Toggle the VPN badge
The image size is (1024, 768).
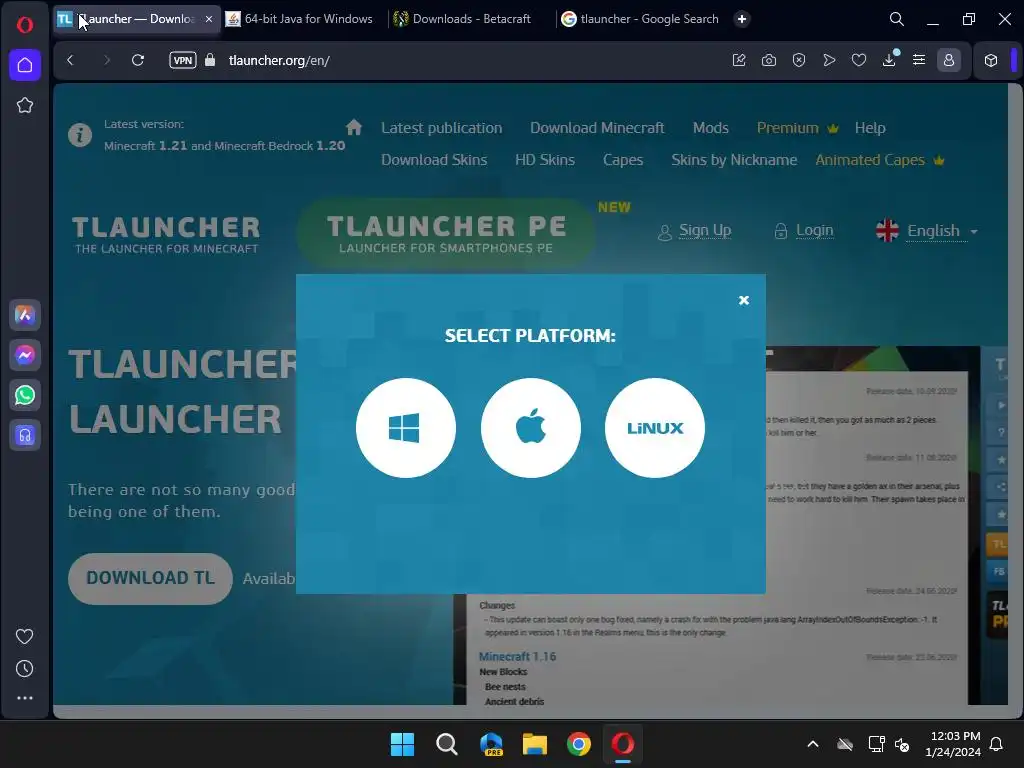[183, 60]
